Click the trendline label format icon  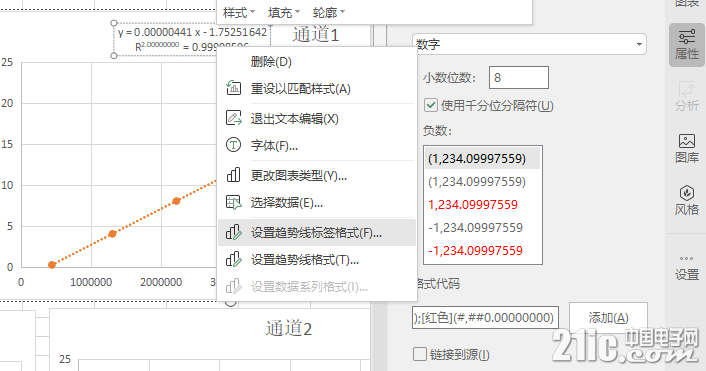point(233,232)
